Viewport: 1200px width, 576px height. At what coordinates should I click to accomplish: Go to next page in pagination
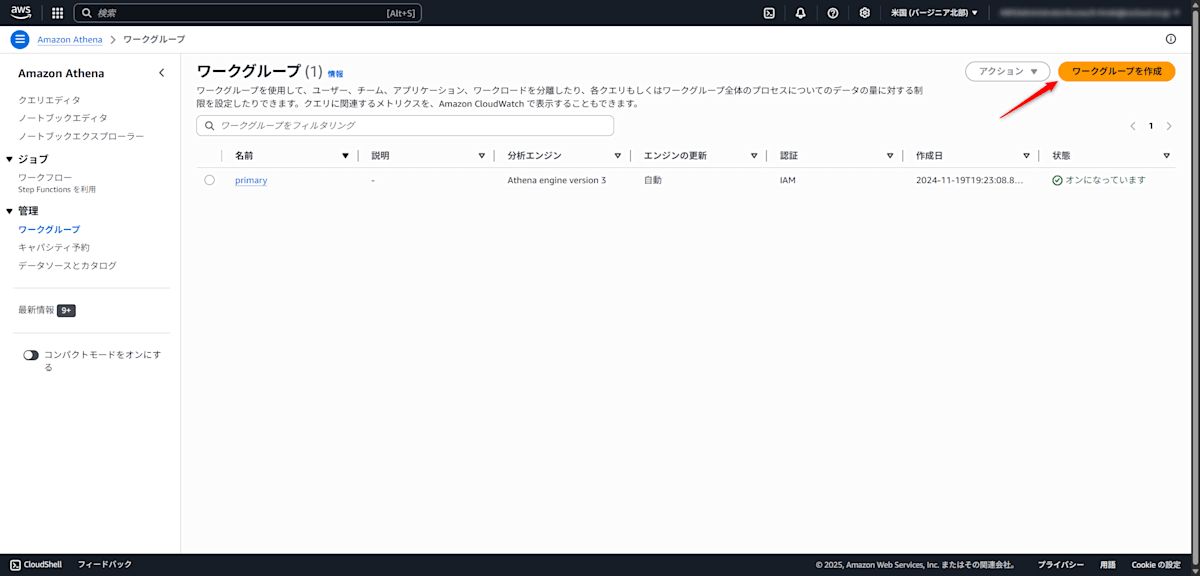click(1169, 126)
